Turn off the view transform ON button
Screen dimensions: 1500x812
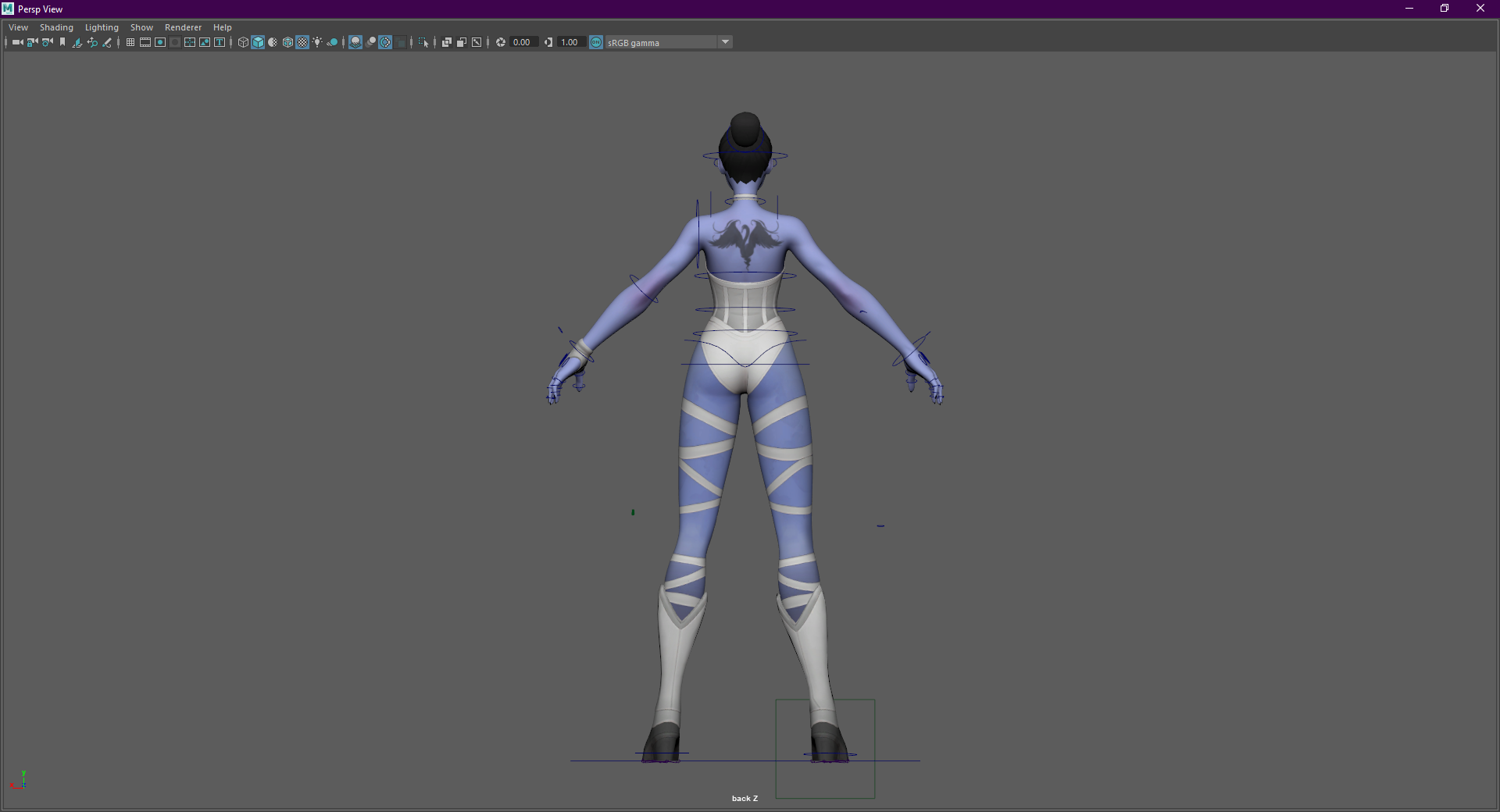[596, 42]
